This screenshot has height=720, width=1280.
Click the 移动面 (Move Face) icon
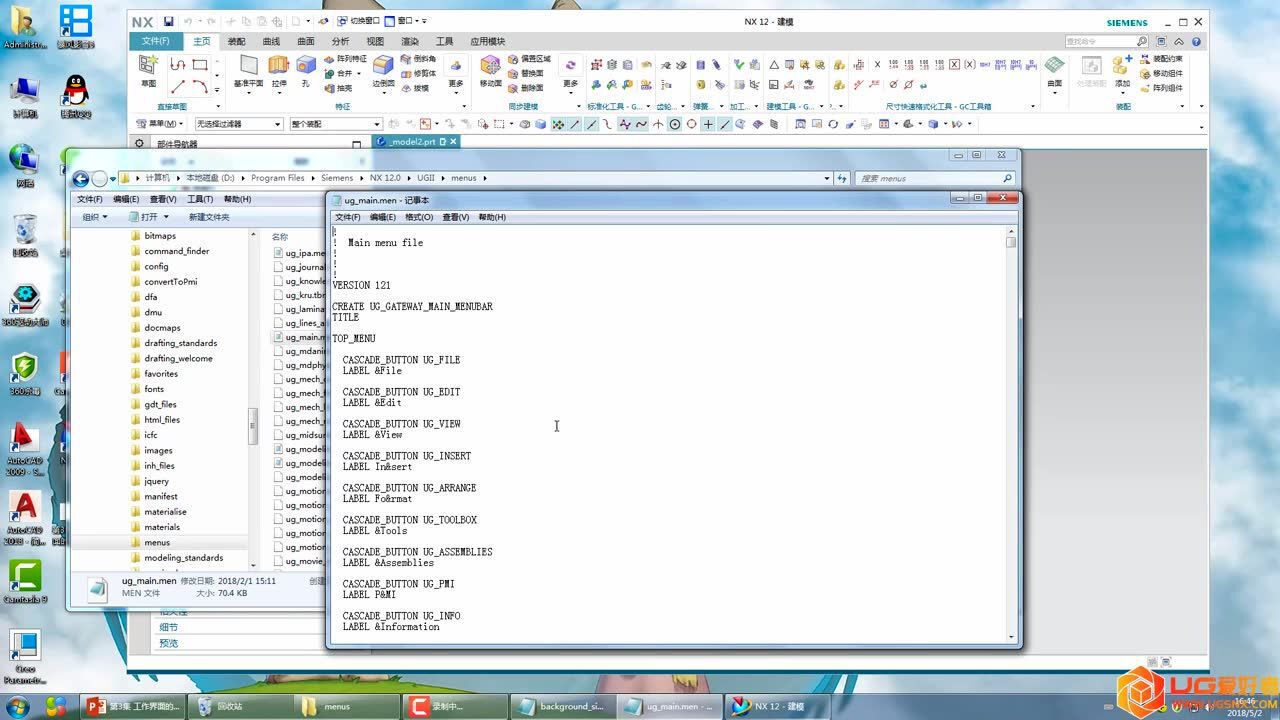coord(490,69)
